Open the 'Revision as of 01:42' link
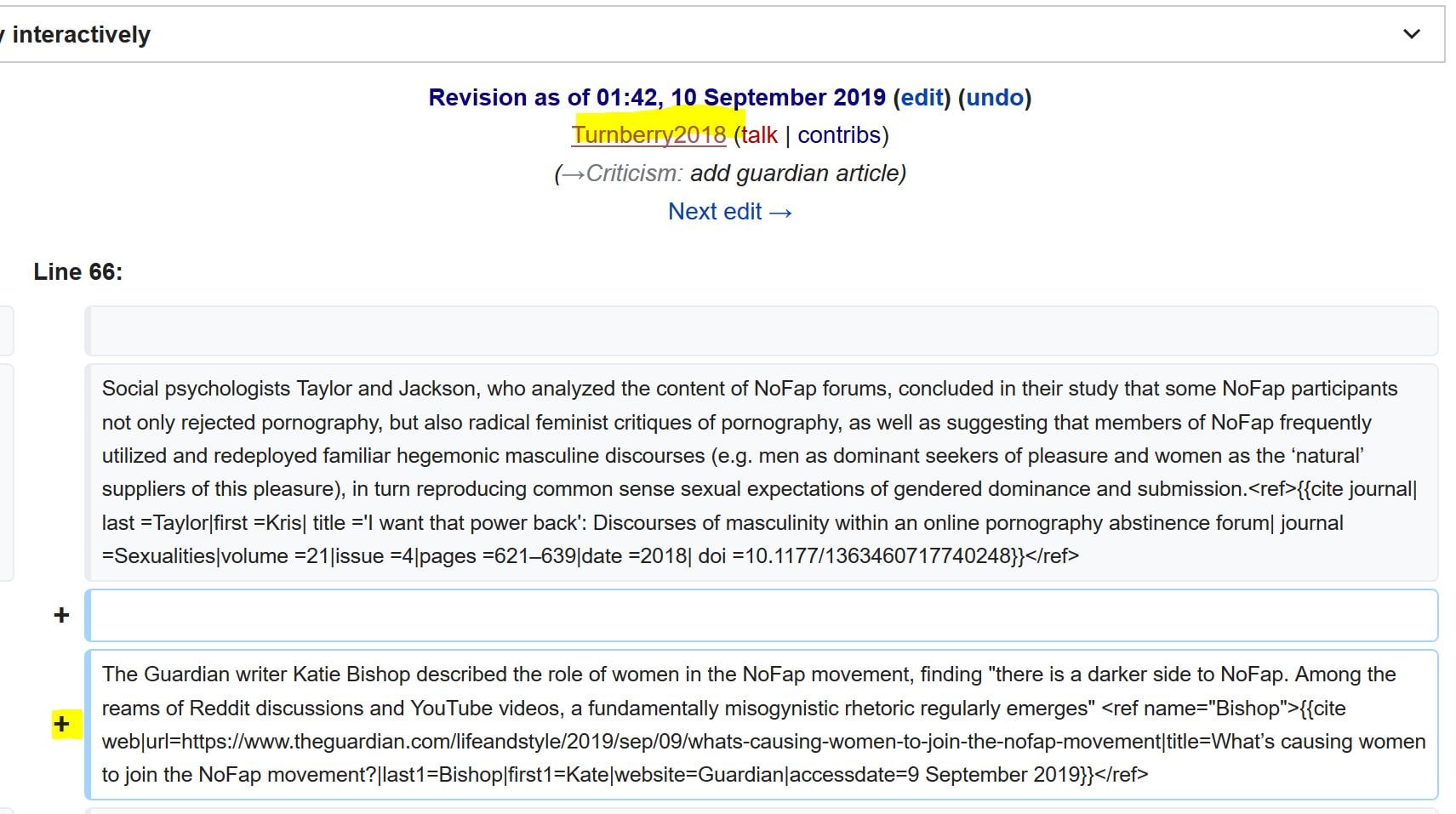The width and height of the screenshot is (1456, 814). pos(656,97)
